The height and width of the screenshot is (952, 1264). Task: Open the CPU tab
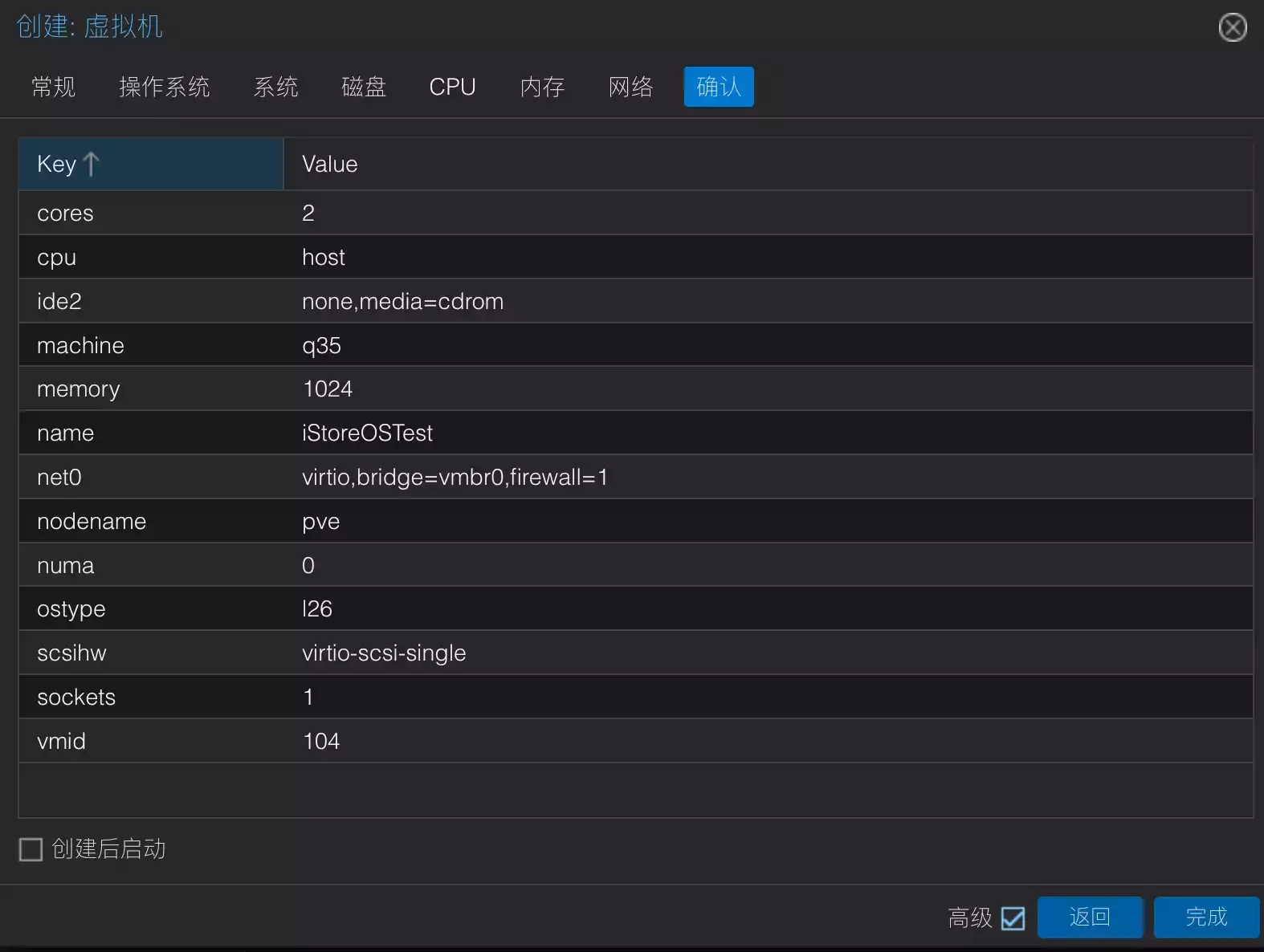point(452,87)
